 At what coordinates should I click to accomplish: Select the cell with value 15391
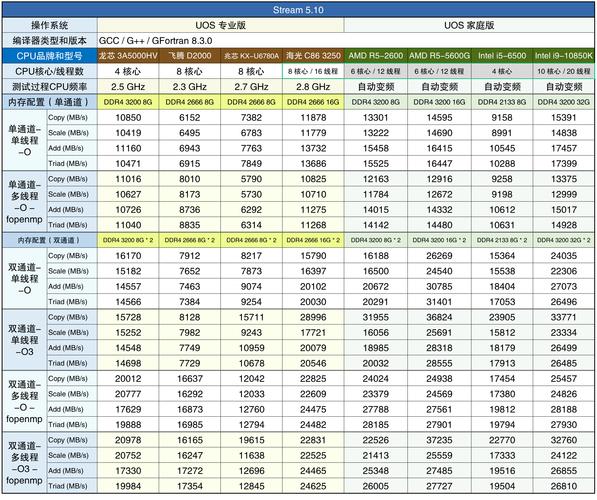[563, 117]
